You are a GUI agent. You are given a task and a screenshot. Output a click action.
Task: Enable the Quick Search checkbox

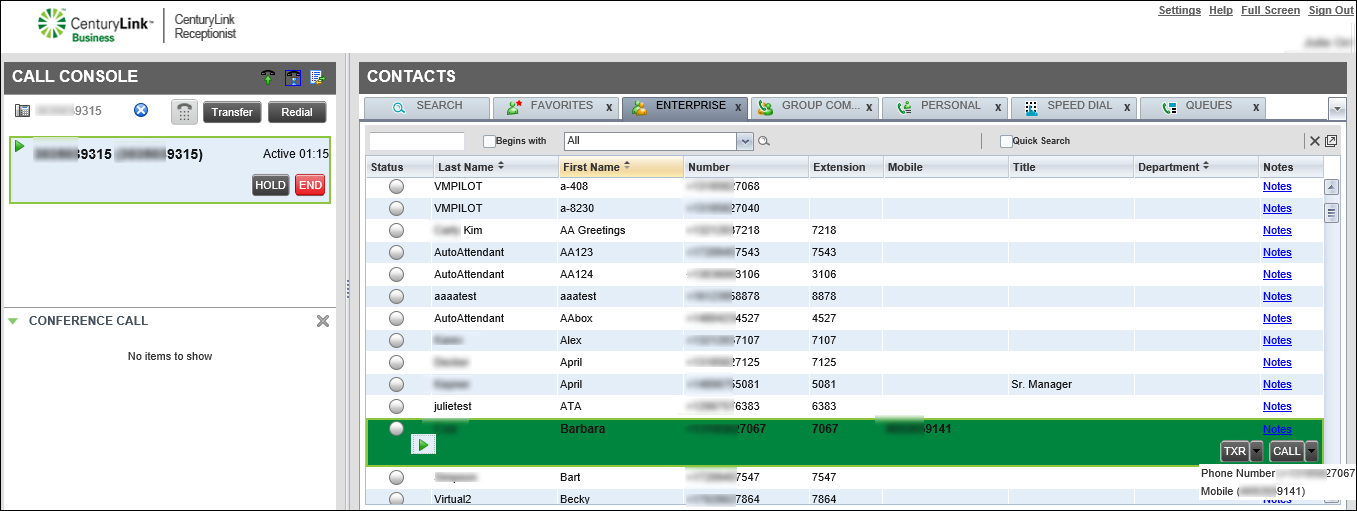tap(1006, 141)
